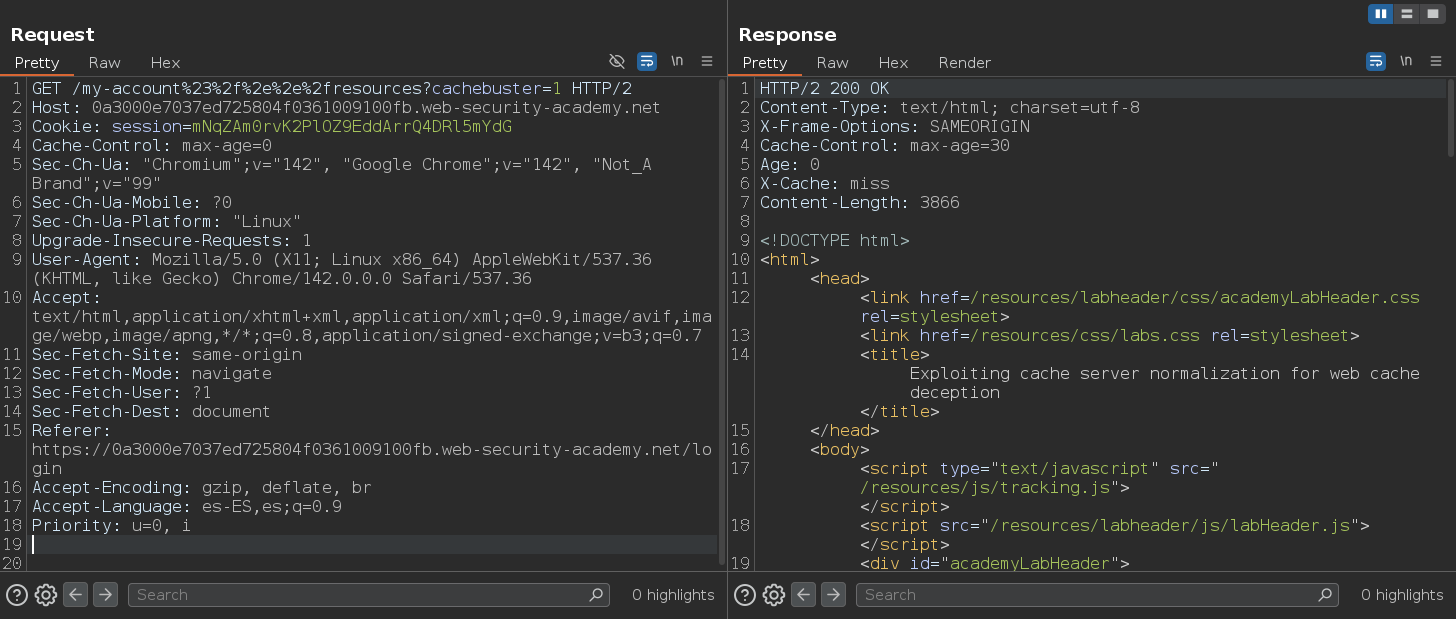This screenshot has width=1456, height=619.
Task: Toggle word wrap icon in Request panel
Action: 647,61
